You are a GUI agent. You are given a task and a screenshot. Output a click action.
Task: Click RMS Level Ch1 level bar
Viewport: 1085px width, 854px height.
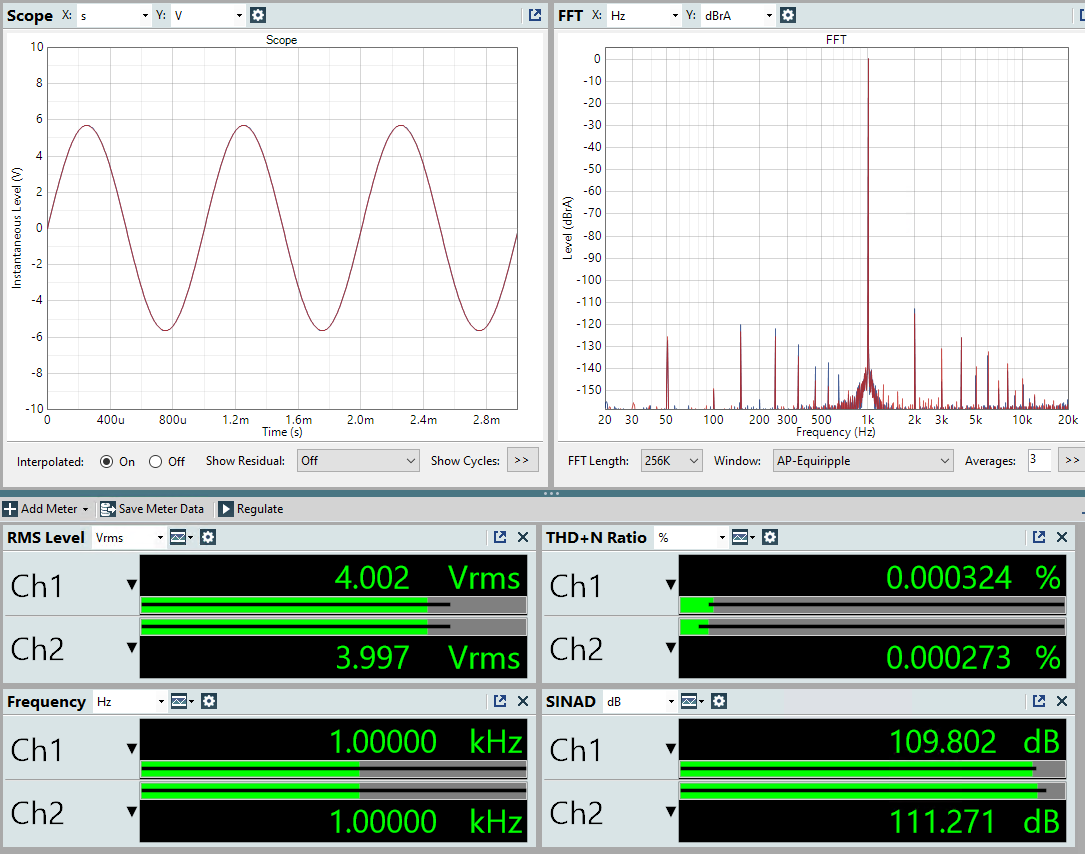[333, 604]
